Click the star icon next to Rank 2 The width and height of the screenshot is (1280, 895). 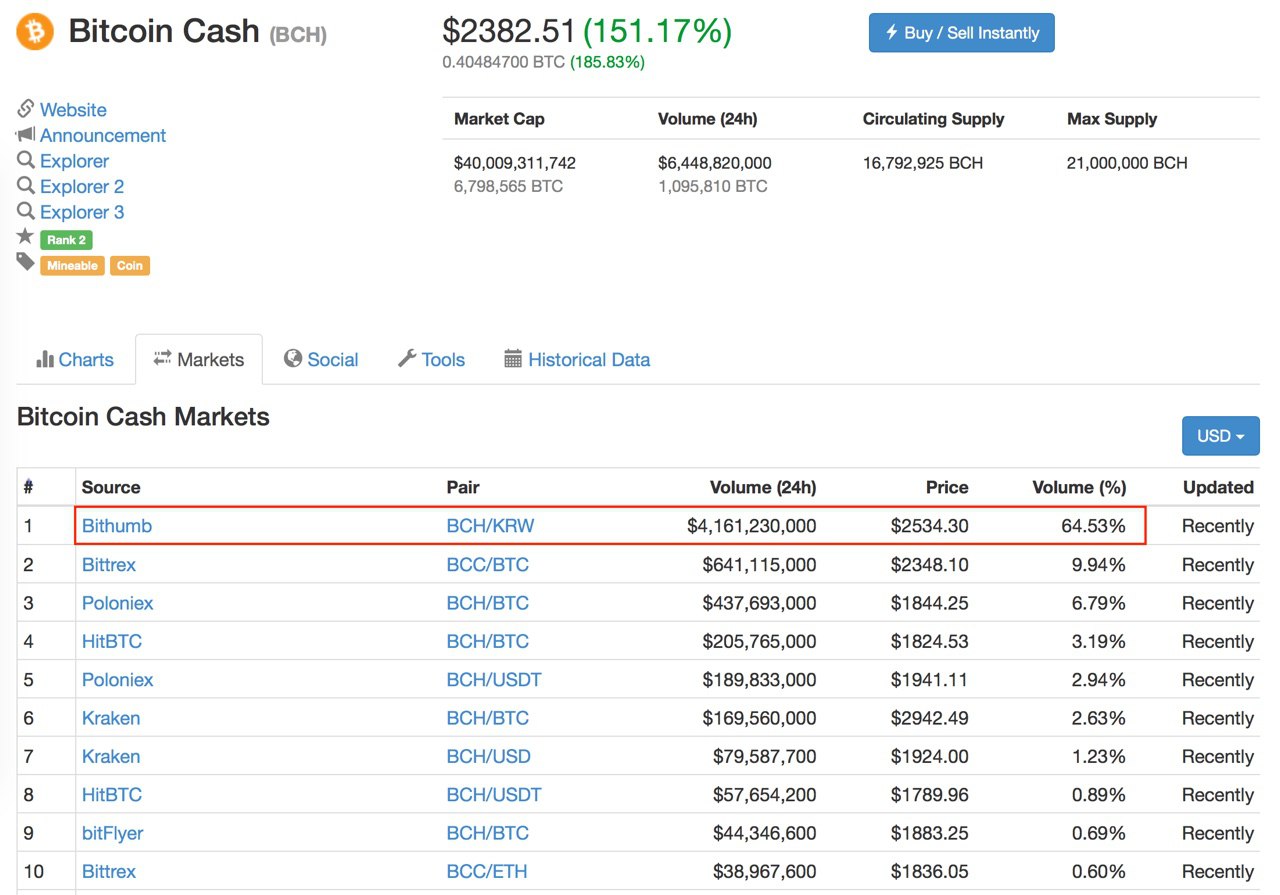point(26,237)
